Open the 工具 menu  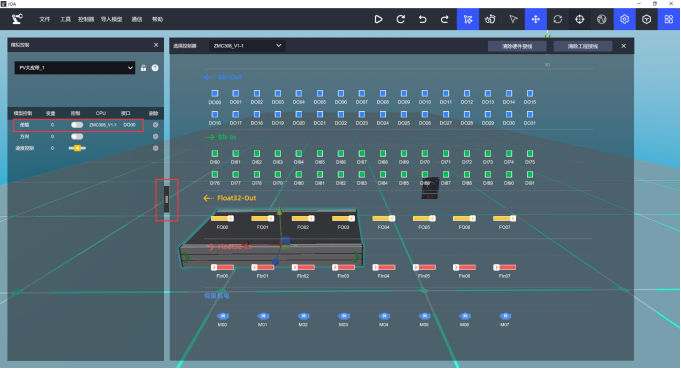(65, 19)
